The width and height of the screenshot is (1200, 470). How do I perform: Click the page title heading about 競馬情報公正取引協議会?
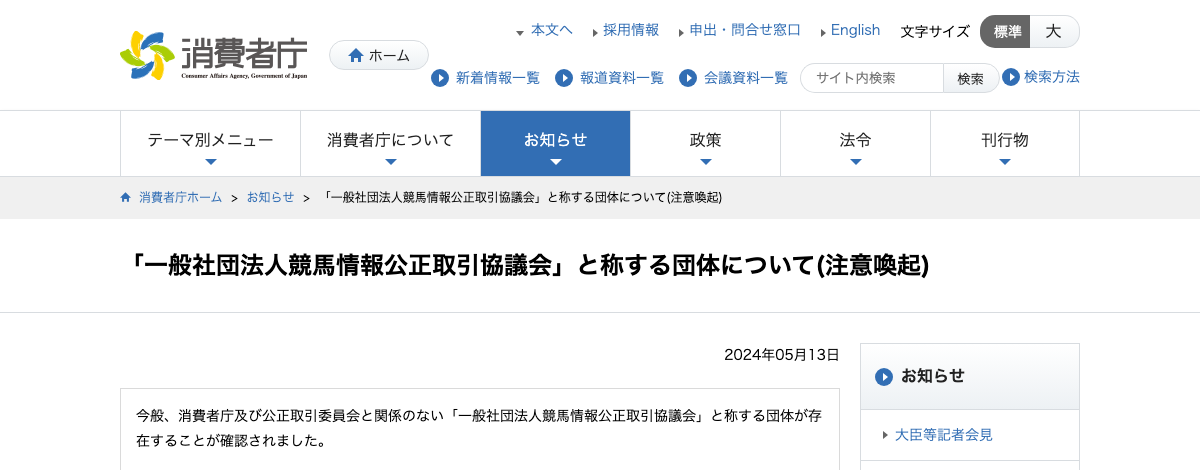pyautogui.click(x=529, y=265)
